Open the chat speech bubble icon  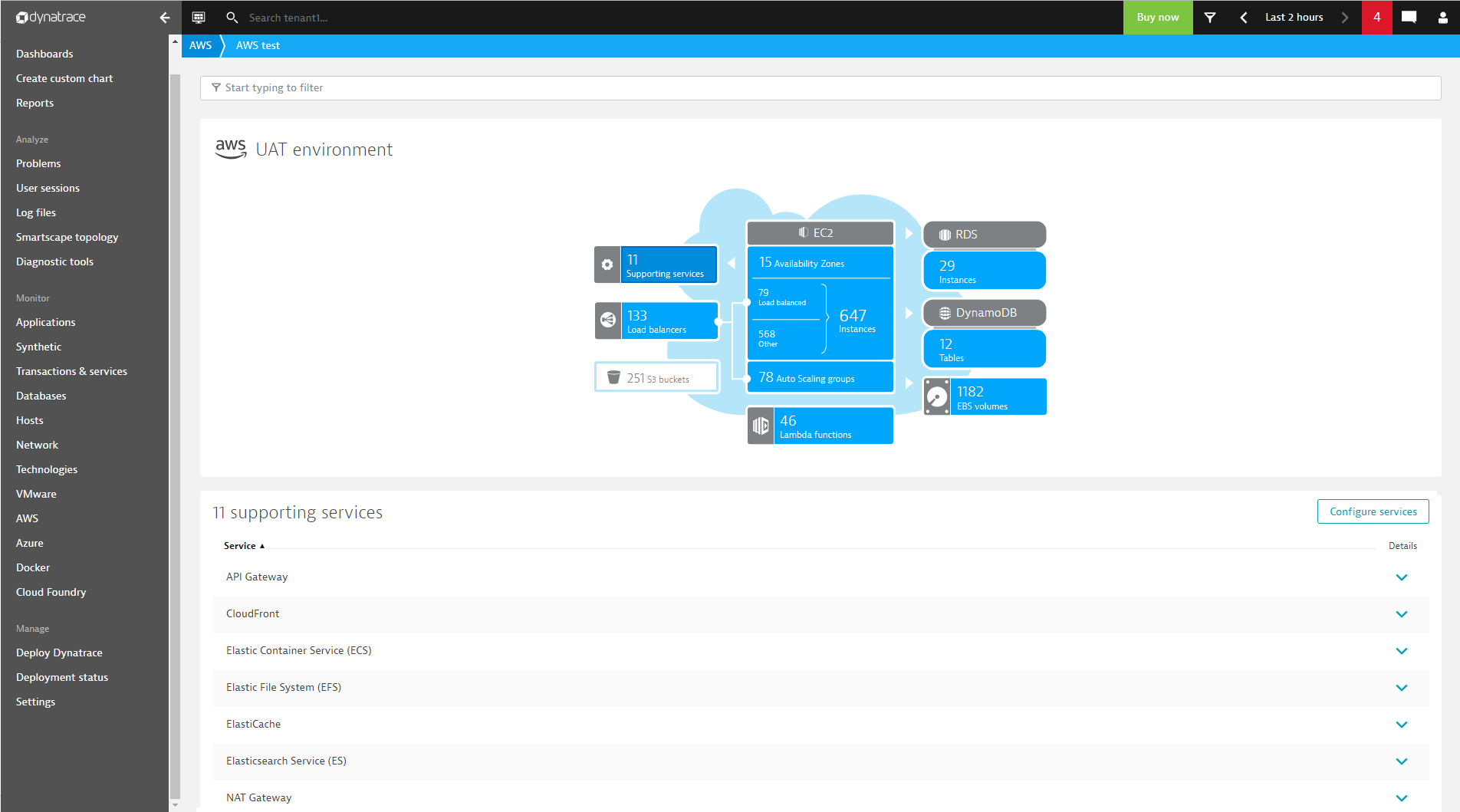tap(1409, 17)
